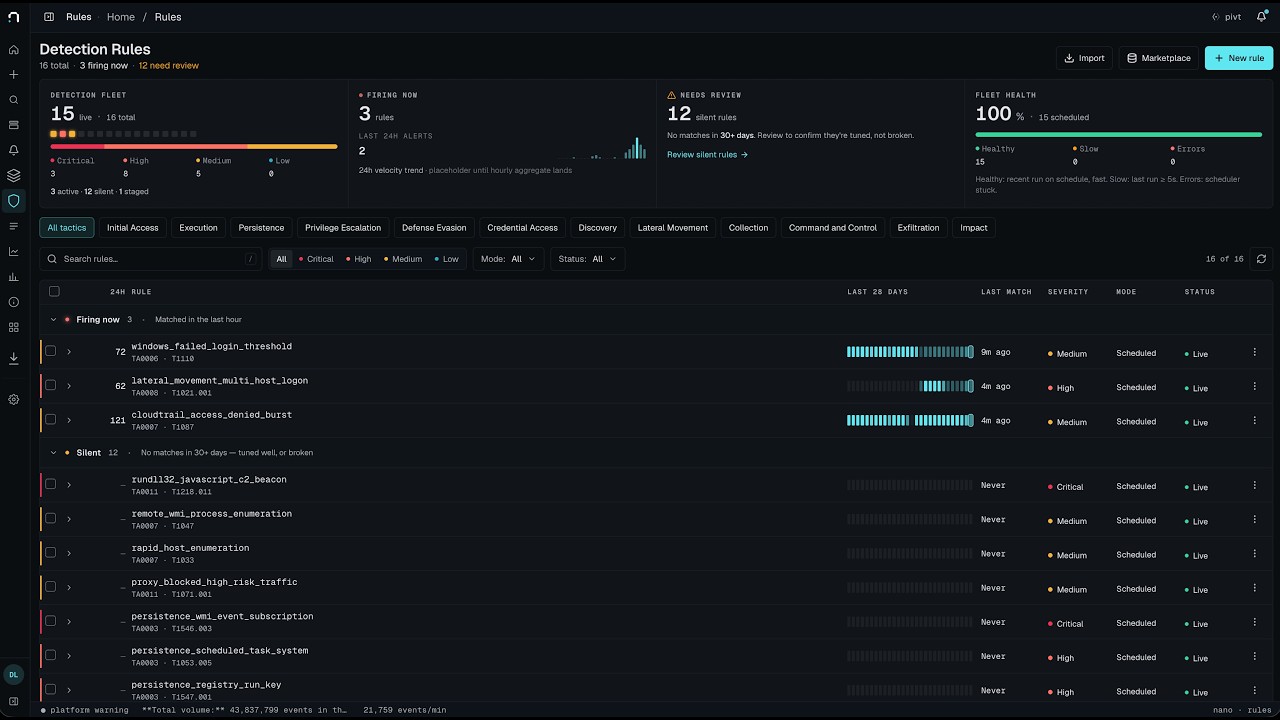This screenshot has height=720, width=1280.
Task: Tick the select-all checkbox in table header
Action: tap(54, 291)
